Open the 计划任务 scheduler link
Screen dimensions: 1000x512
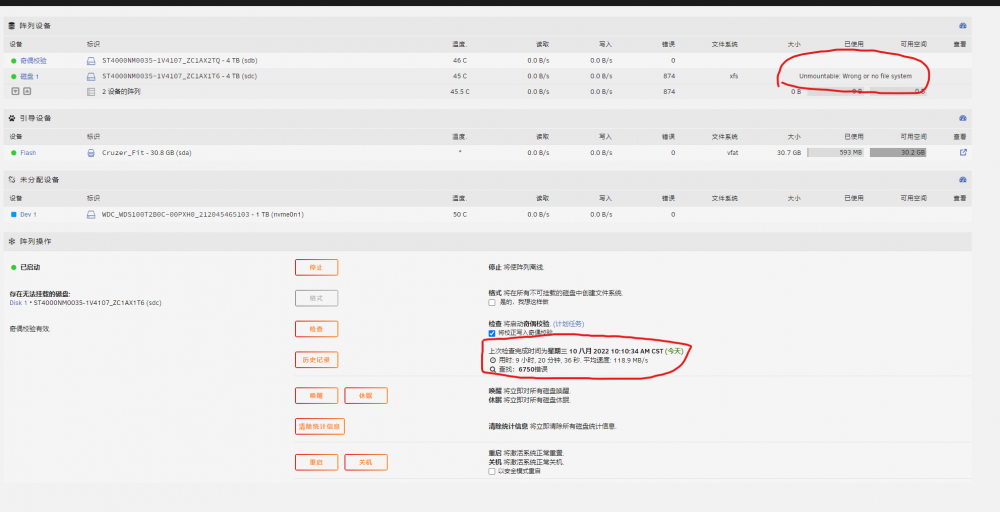568,324
